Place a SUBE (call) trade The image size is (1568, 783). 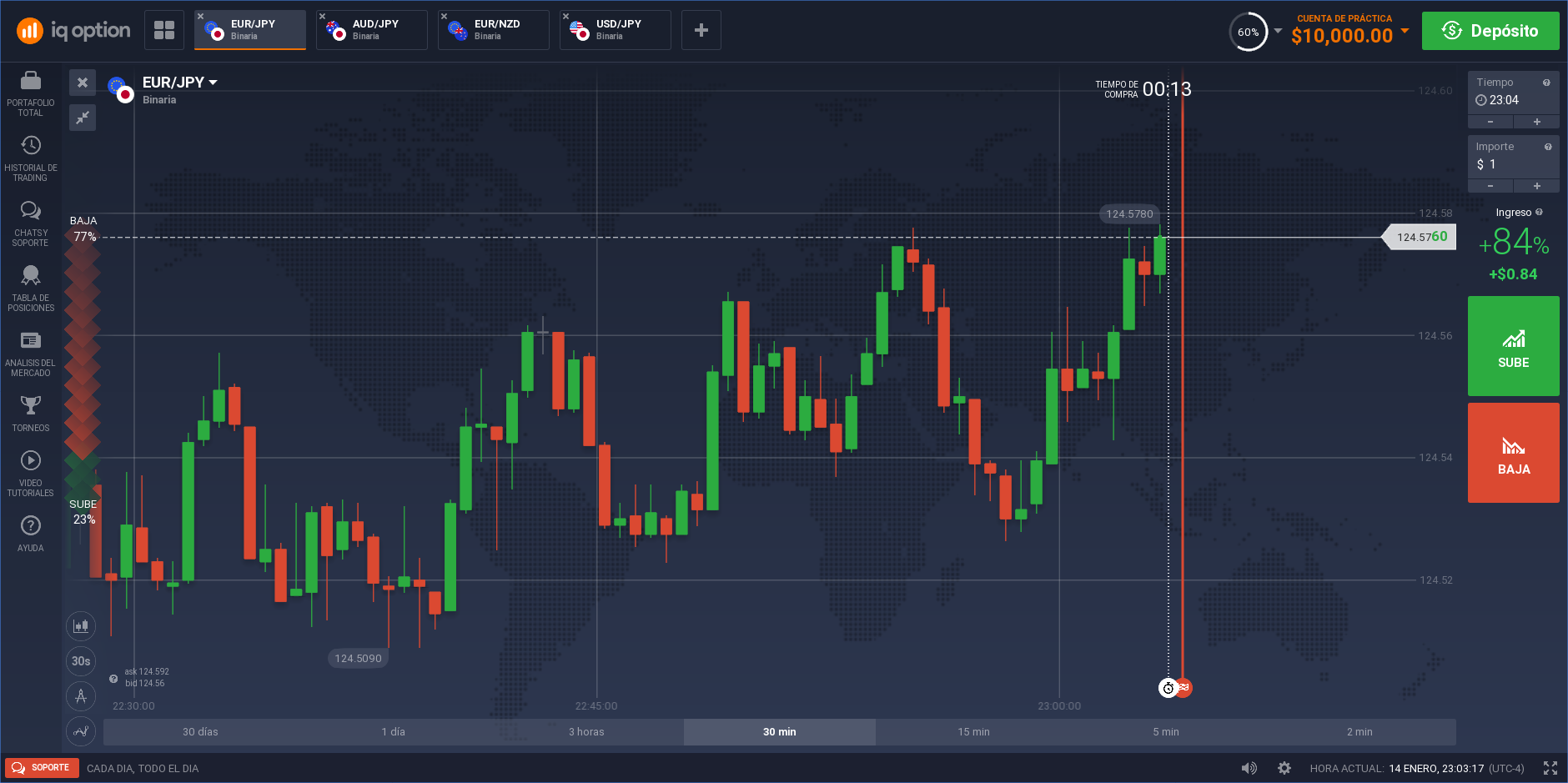[1514, 346]
